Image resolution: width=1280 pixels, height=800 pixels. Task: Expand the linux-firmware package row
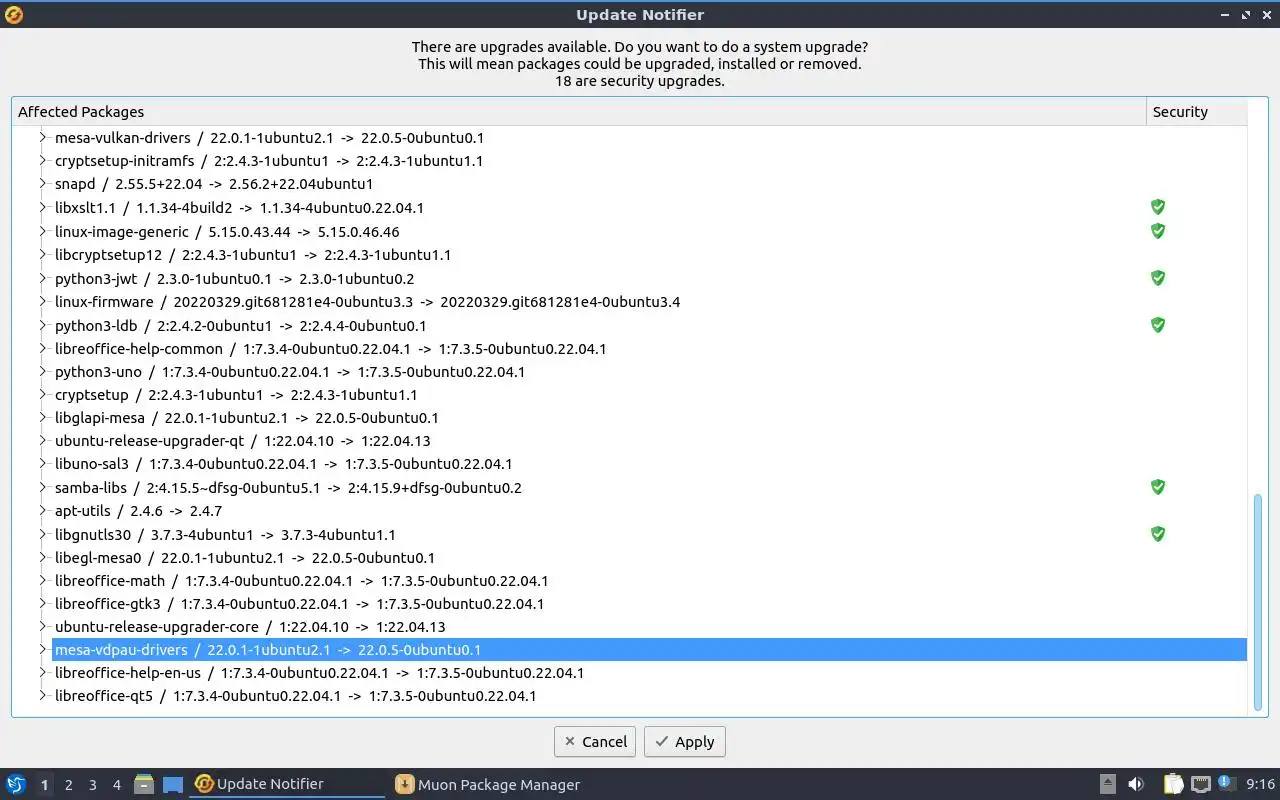pyautogui.click(x=43, y=301)
